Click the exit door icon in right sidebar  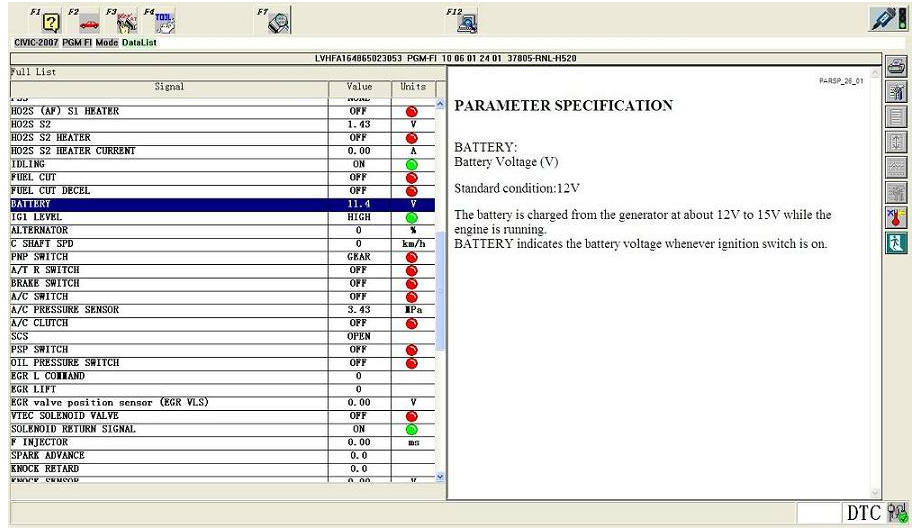pos(896,243)
